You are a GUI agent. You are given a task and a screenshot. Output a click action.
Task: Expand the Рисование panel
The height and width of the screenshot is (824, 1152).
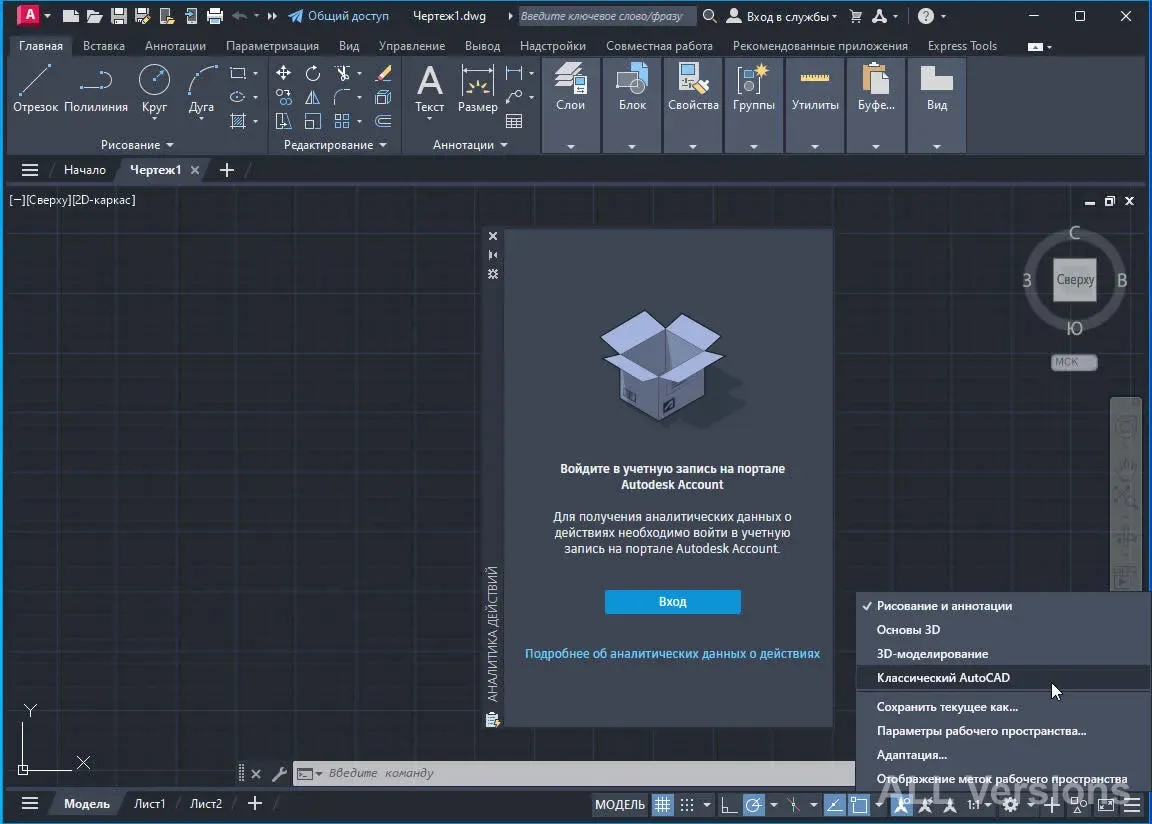pyautogui.click(x=137, y=145)
